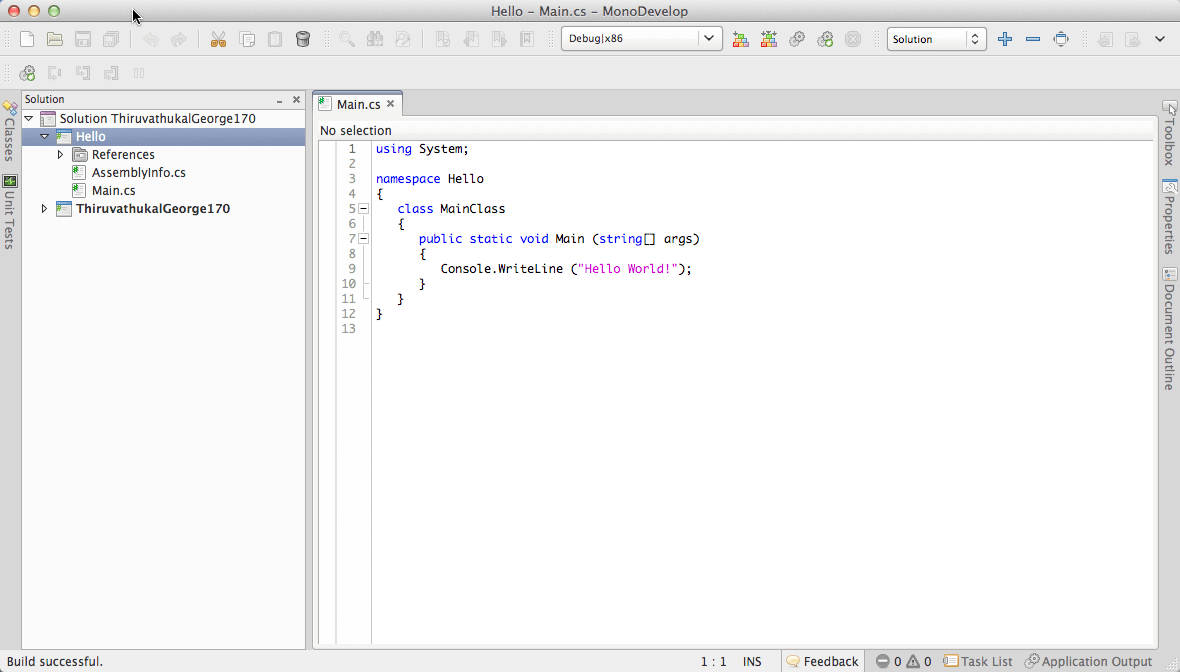Create a new file using the toolbar

click(x=26, y=38)
